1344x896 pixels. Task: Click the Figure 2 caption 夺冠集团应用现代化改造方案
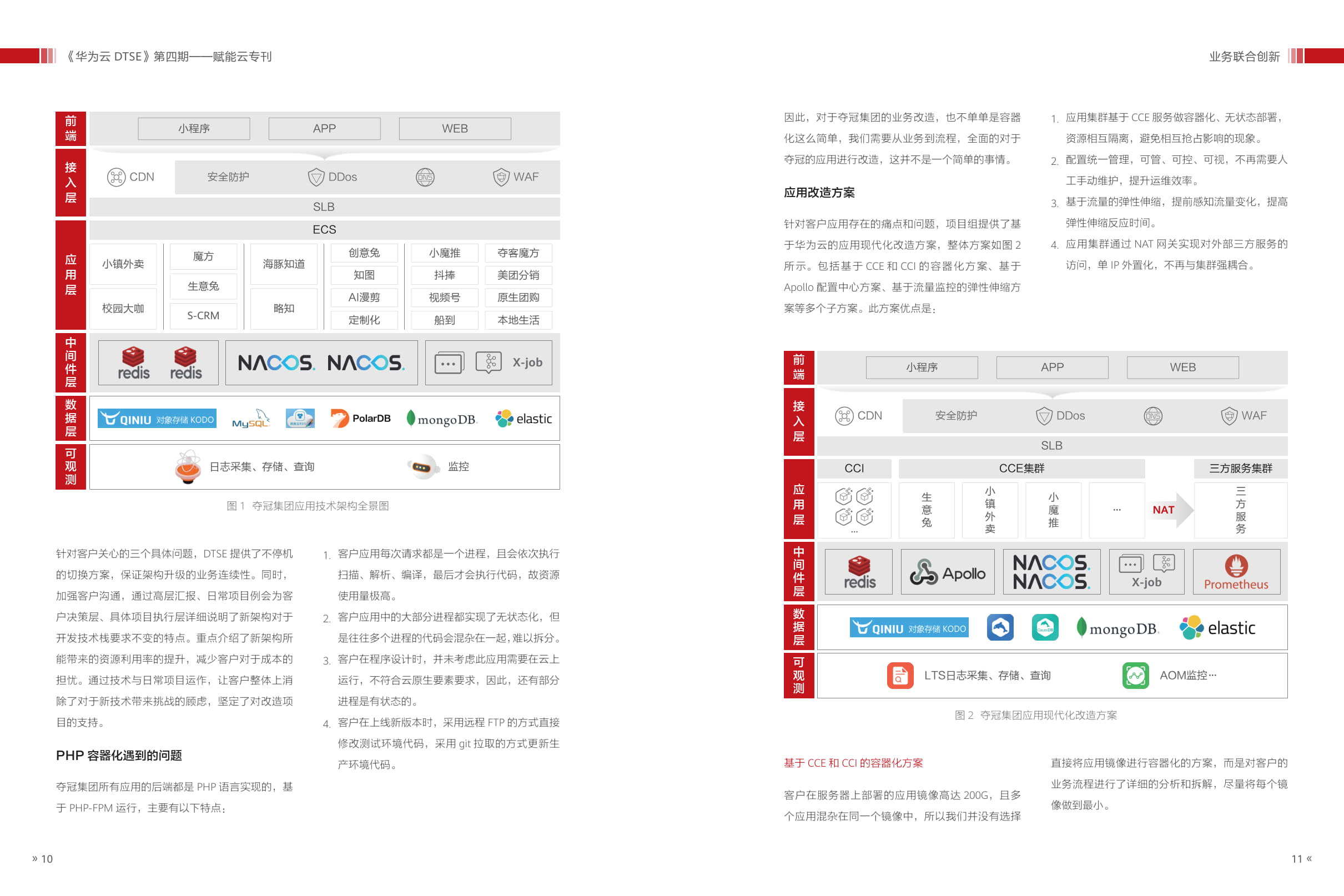[x=1049, y=716]
